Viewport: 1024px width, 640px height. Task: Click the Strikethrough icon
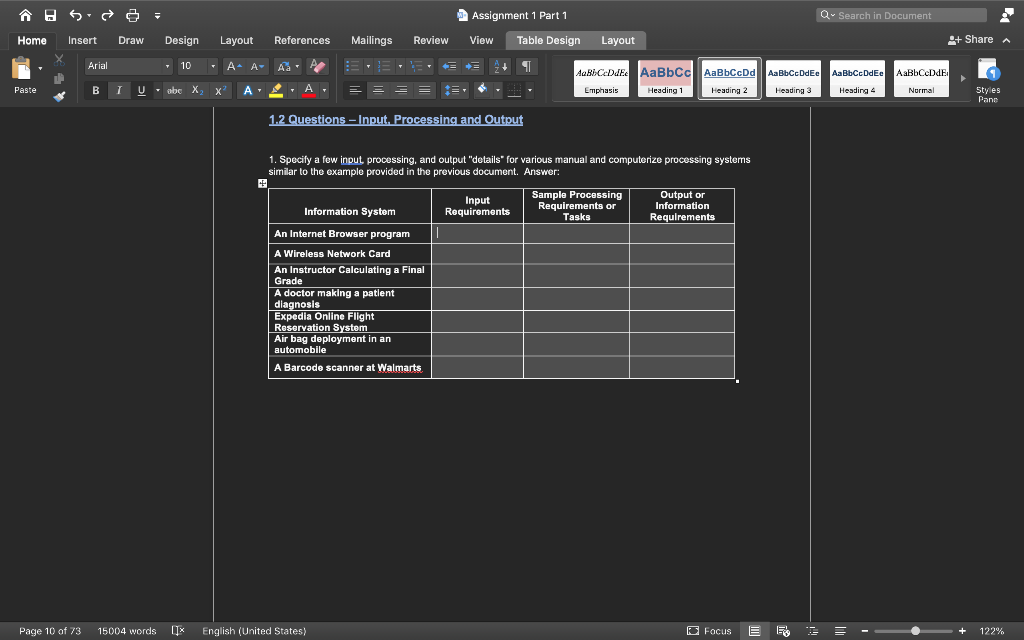click(174, 89)
